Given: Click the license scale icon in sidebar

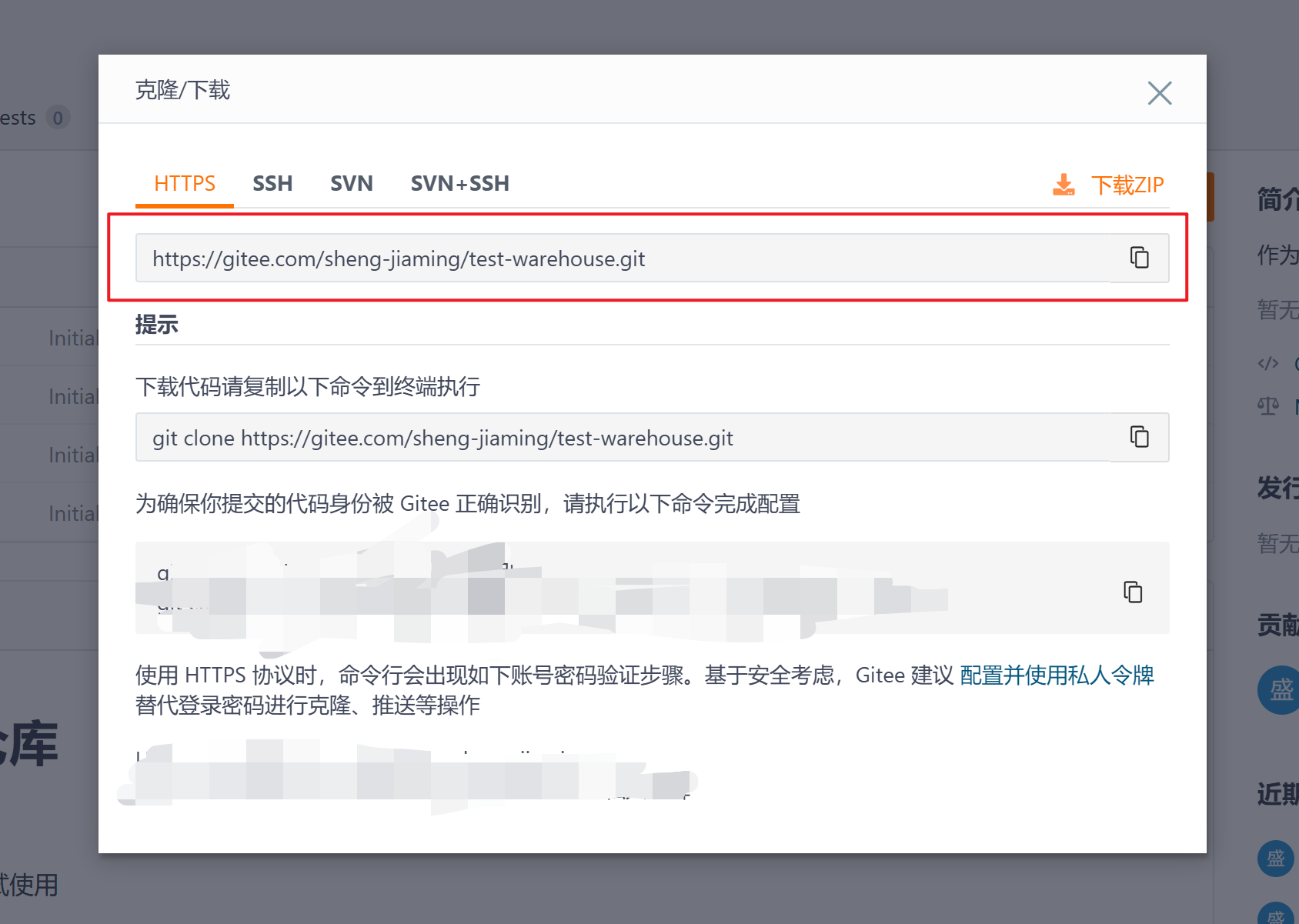Looking at the screenshot, I should click(1268, 405).
